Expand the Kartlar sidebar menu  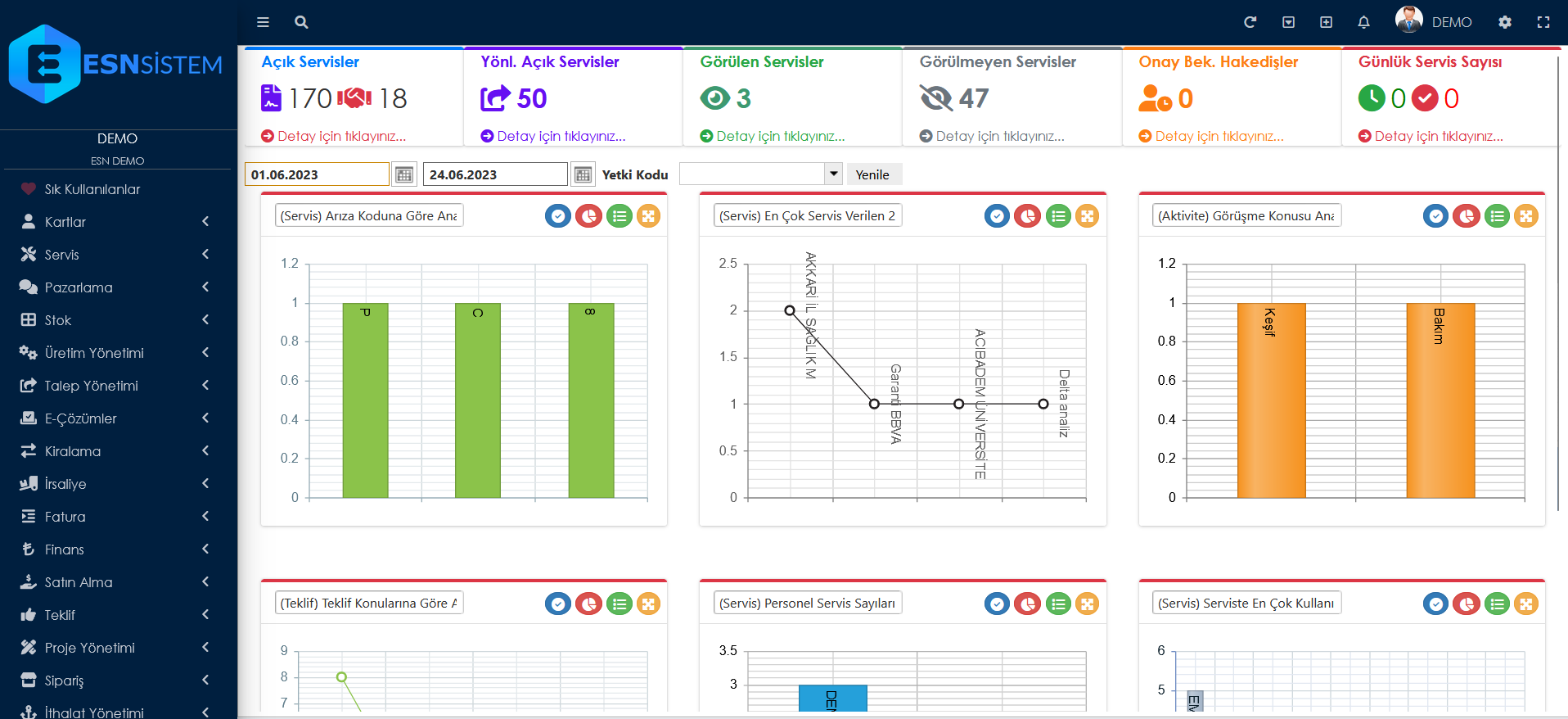118,222
